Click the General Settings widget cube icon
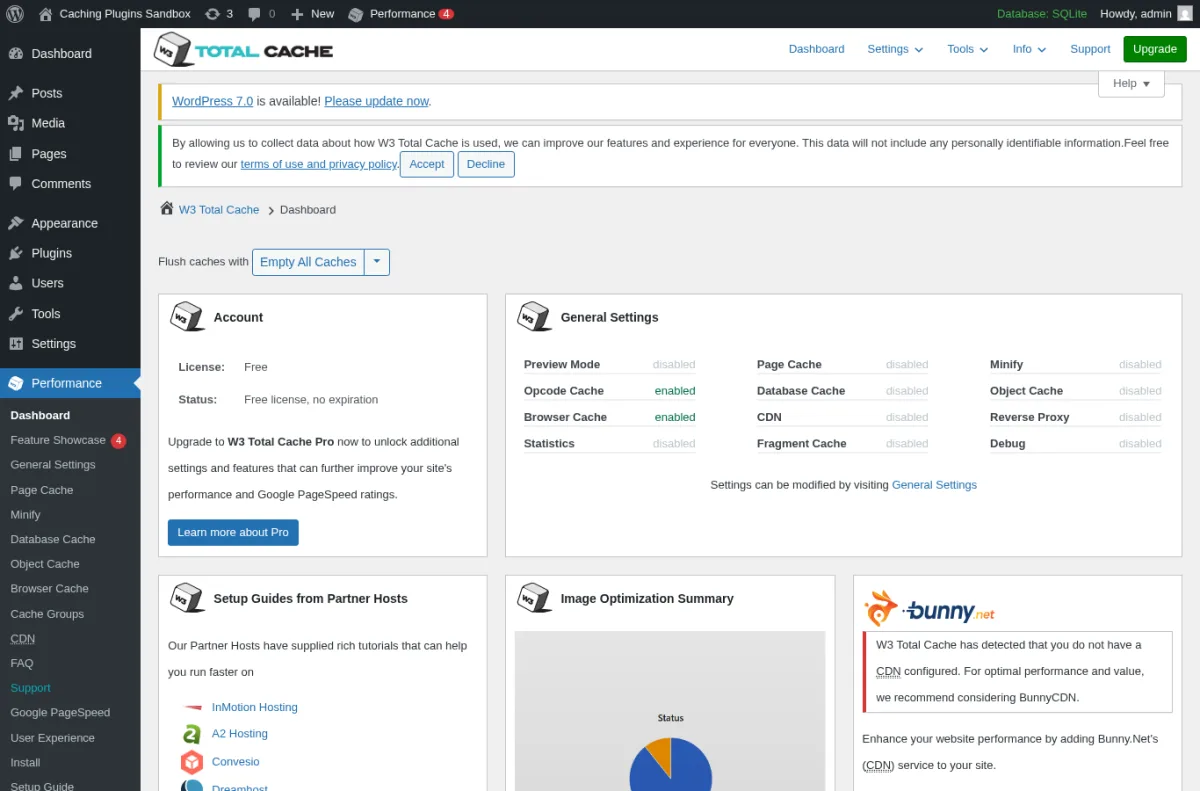Image resolution: width=1200 pixels, height=791 pixels. click(x=534, y=316)
